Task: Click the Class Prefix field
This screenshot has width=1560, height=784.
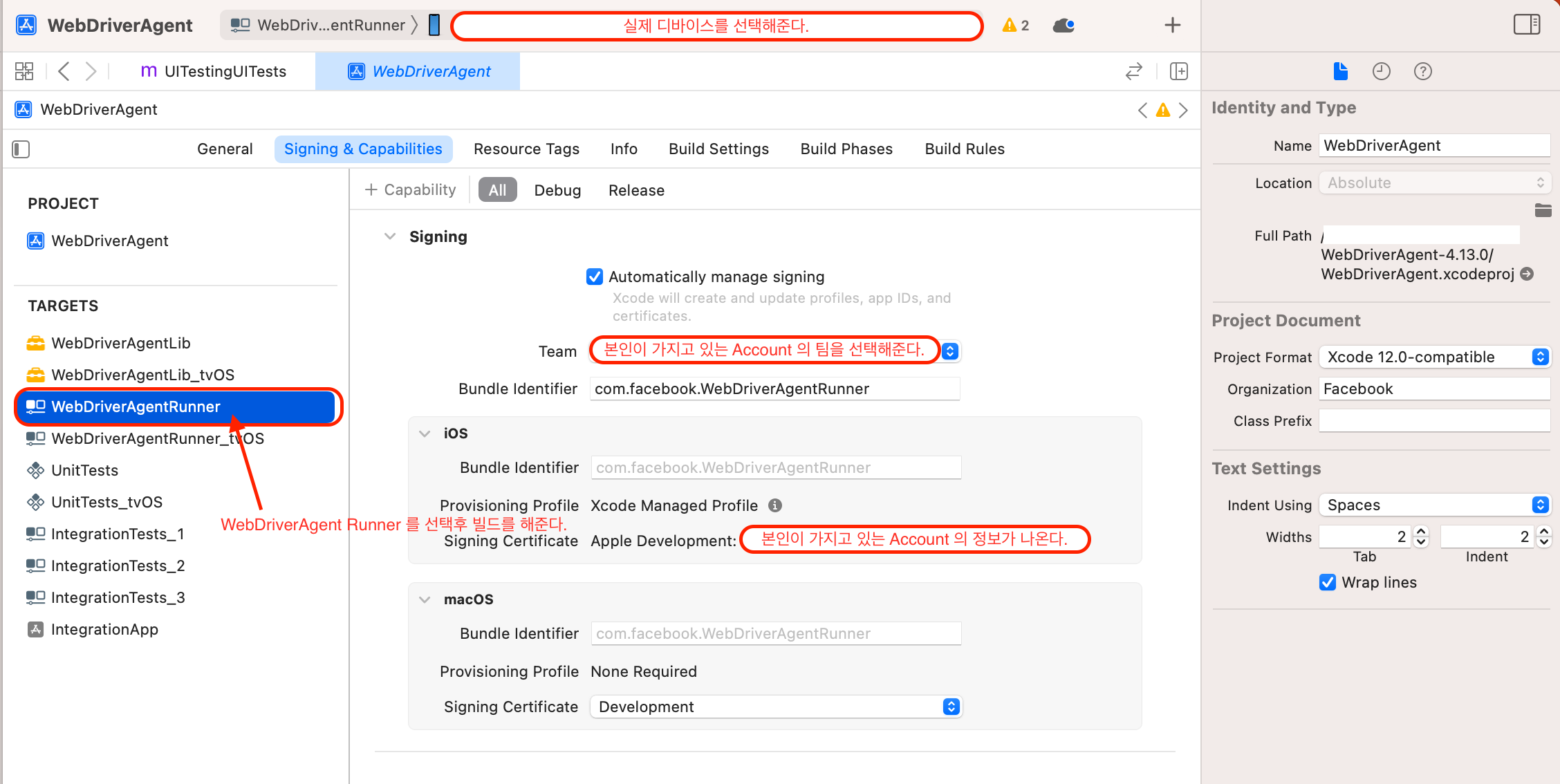Action: 1434,420
